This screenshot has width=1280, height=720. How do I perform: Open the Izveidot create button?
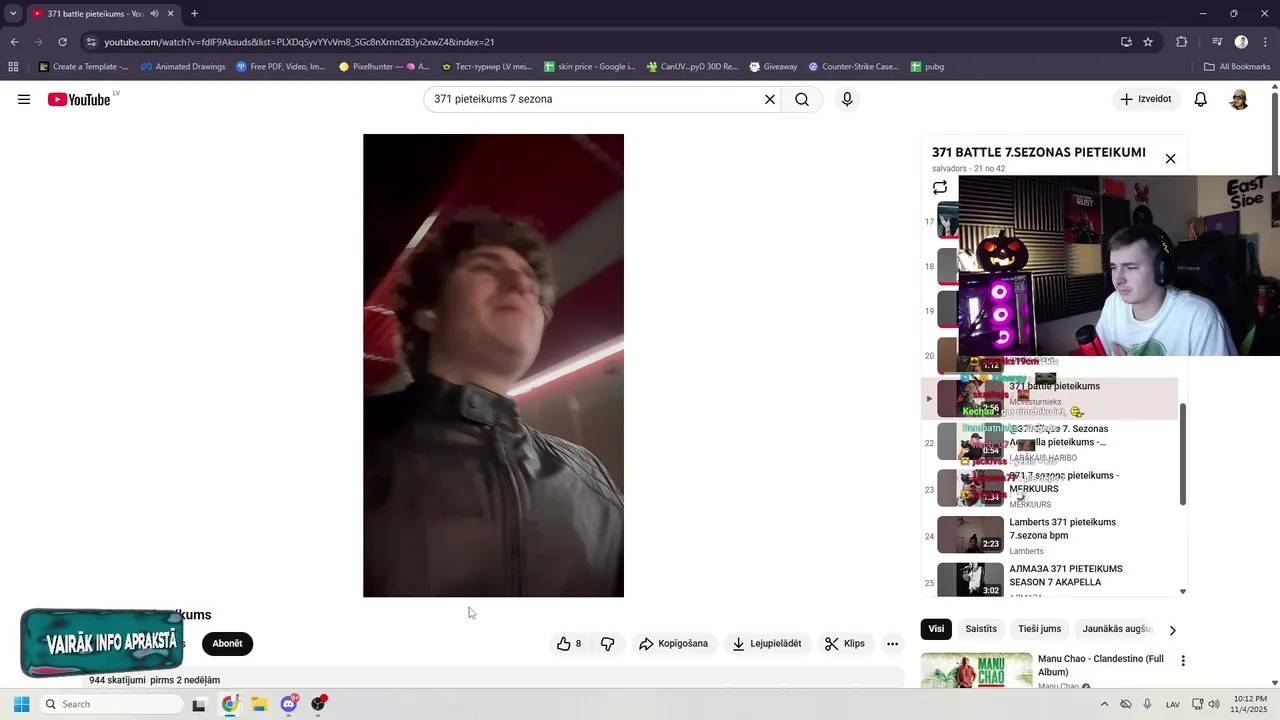(x=1146, y=99)
